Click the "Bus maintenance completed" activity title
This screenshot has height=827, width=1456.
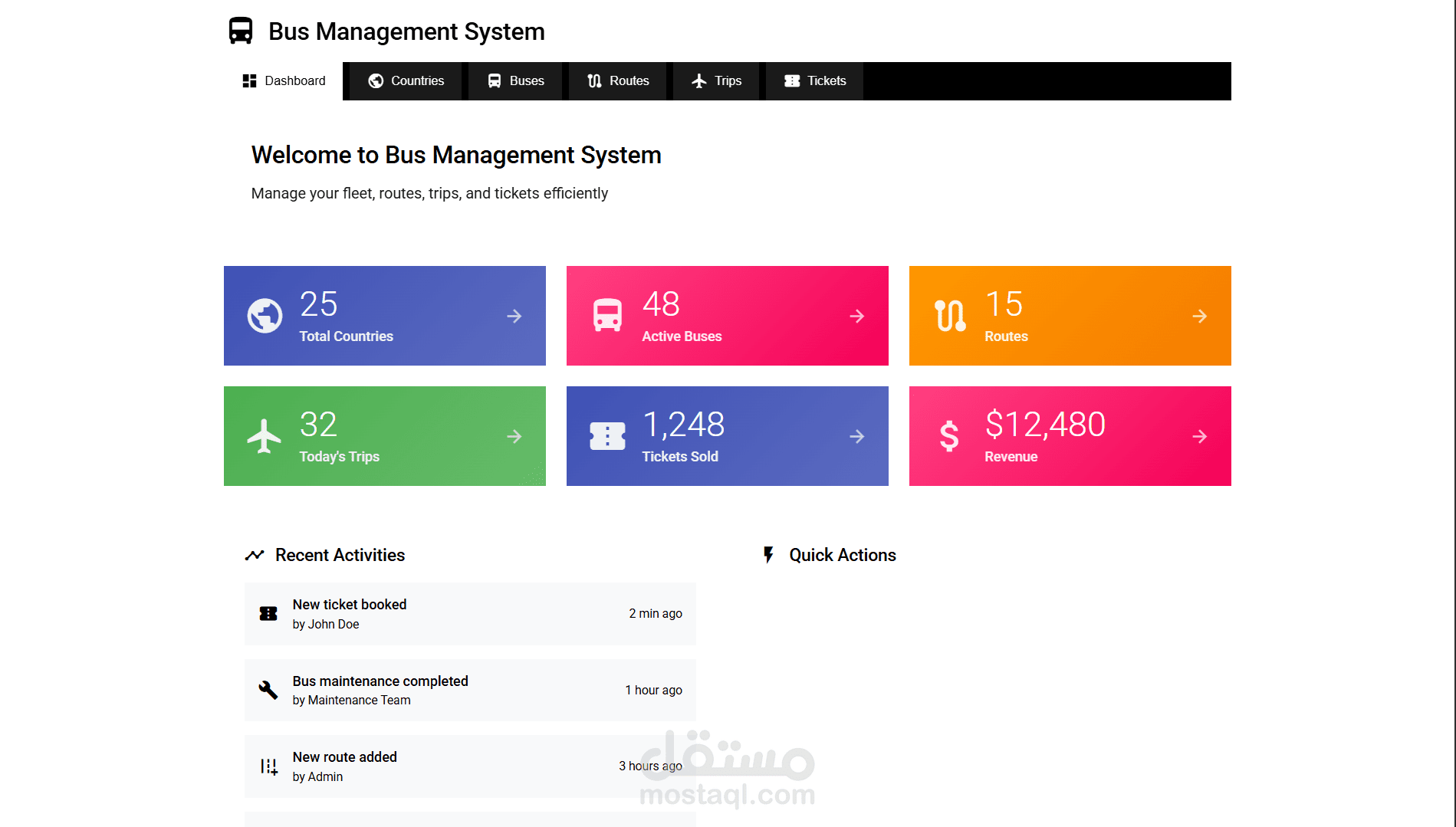coord(380,681)
